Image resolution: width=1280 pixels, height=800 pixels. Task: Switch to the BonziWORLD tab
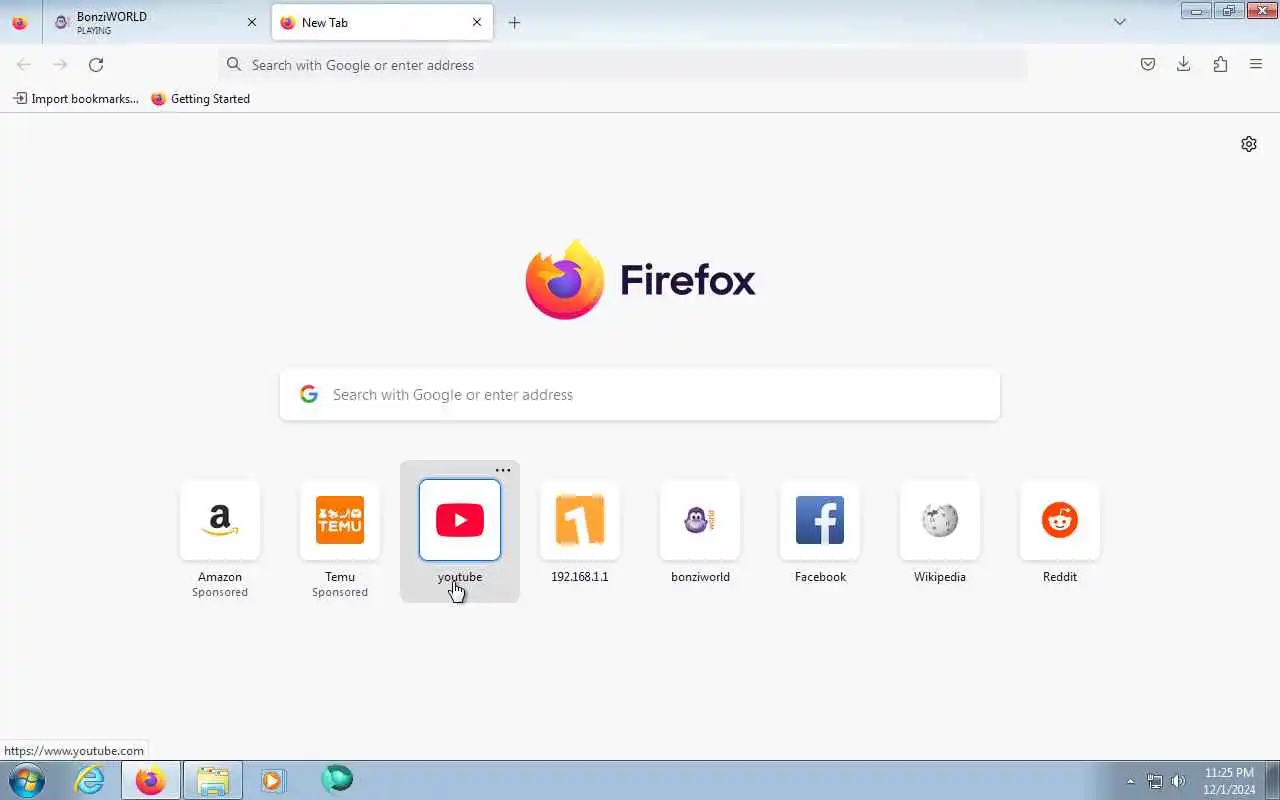(x=155, y=22)
